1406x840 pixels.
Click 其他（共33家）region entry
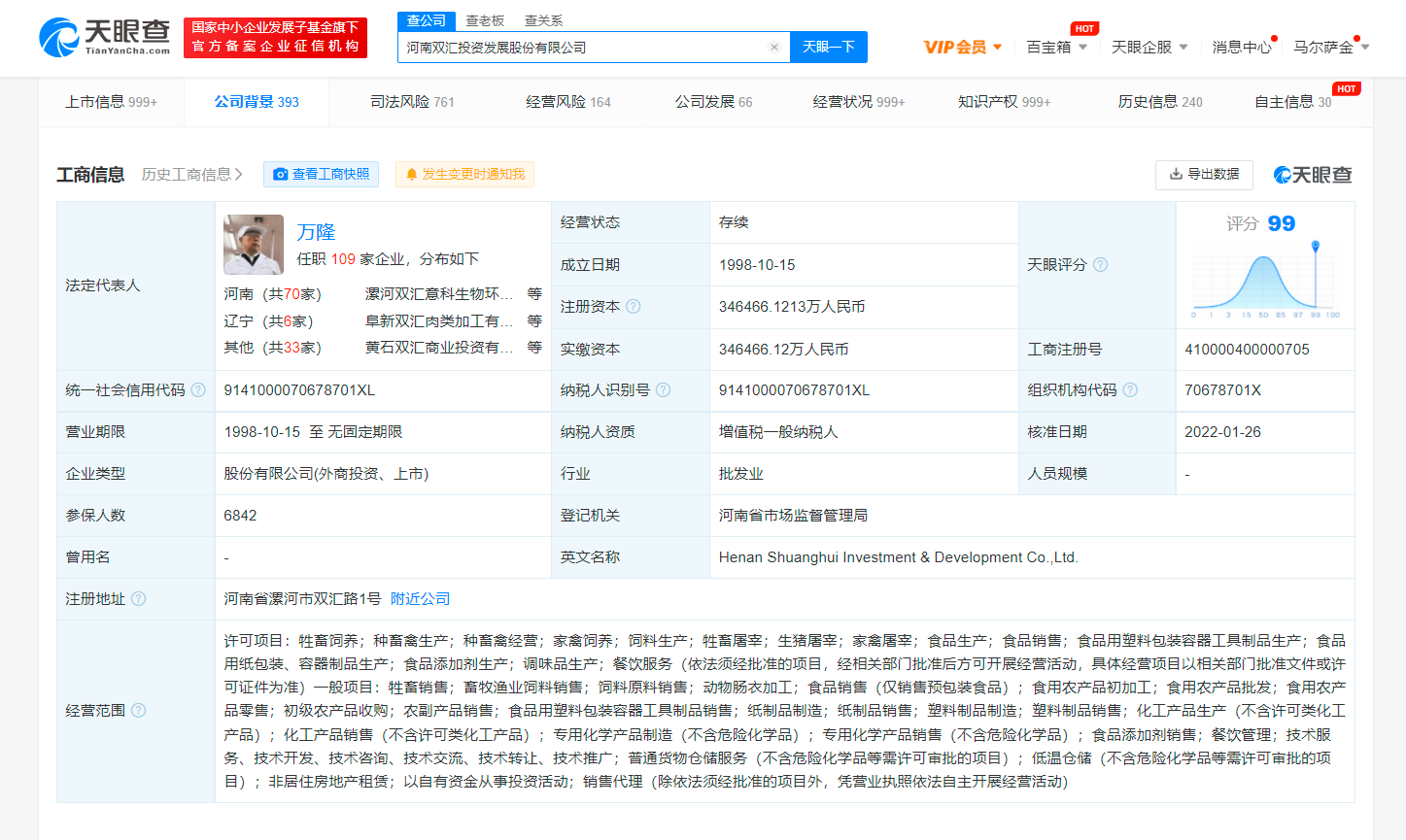[273, 347]
